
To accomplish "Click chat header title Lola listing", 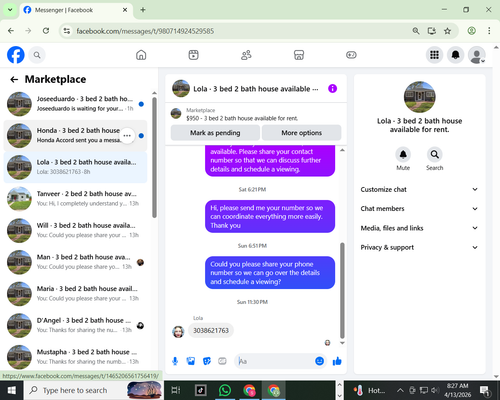I will 256,89.
